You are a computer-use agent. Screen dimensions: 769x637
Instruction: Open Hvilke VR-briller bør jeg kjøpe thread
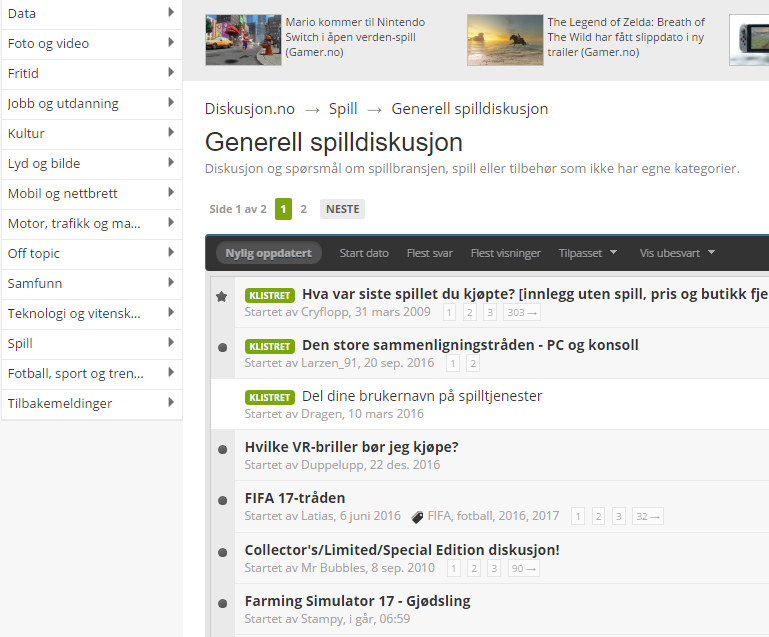click(x=352, y=447)
